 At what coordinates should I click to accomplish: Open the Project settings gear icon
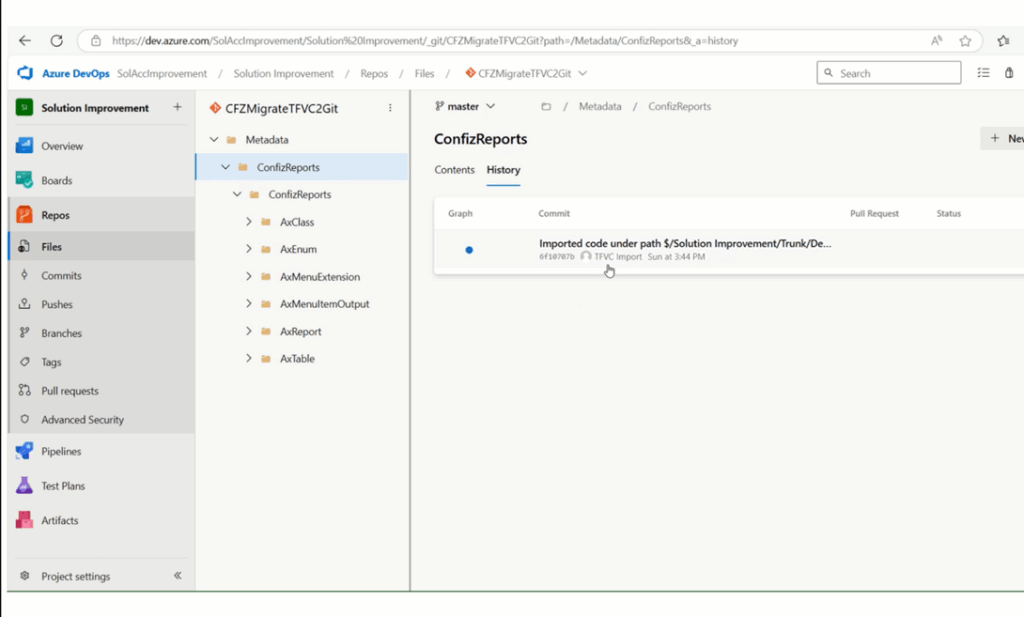[25, 576]
